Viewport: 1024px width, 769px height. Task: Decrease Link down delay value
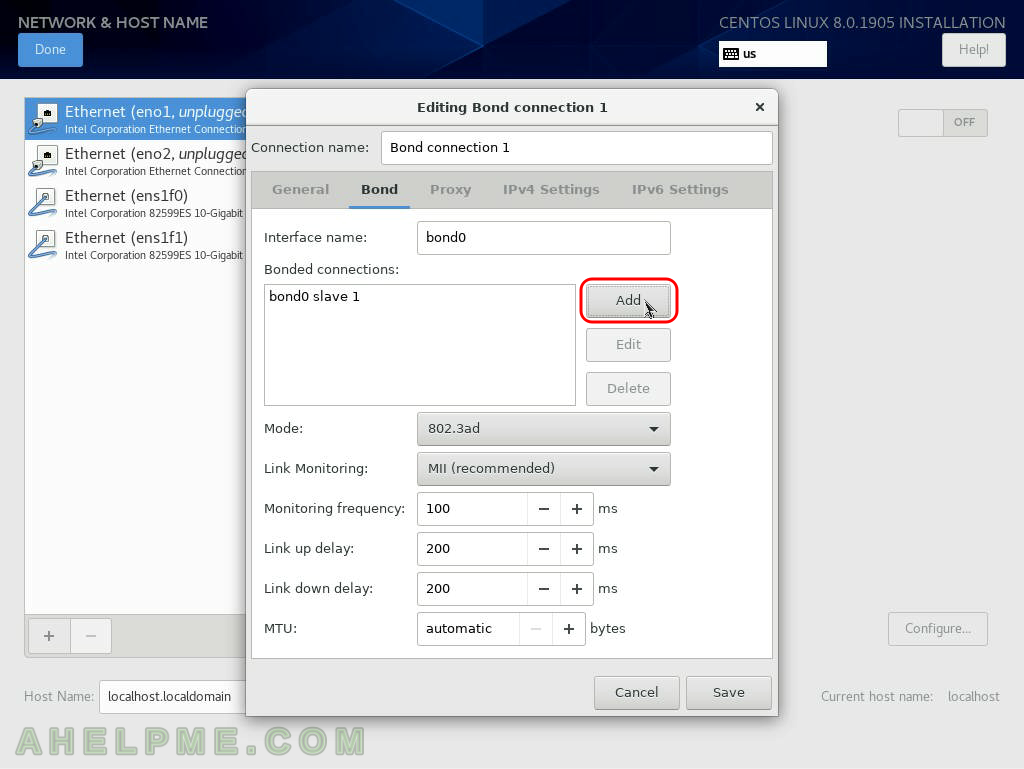(544, 589)
